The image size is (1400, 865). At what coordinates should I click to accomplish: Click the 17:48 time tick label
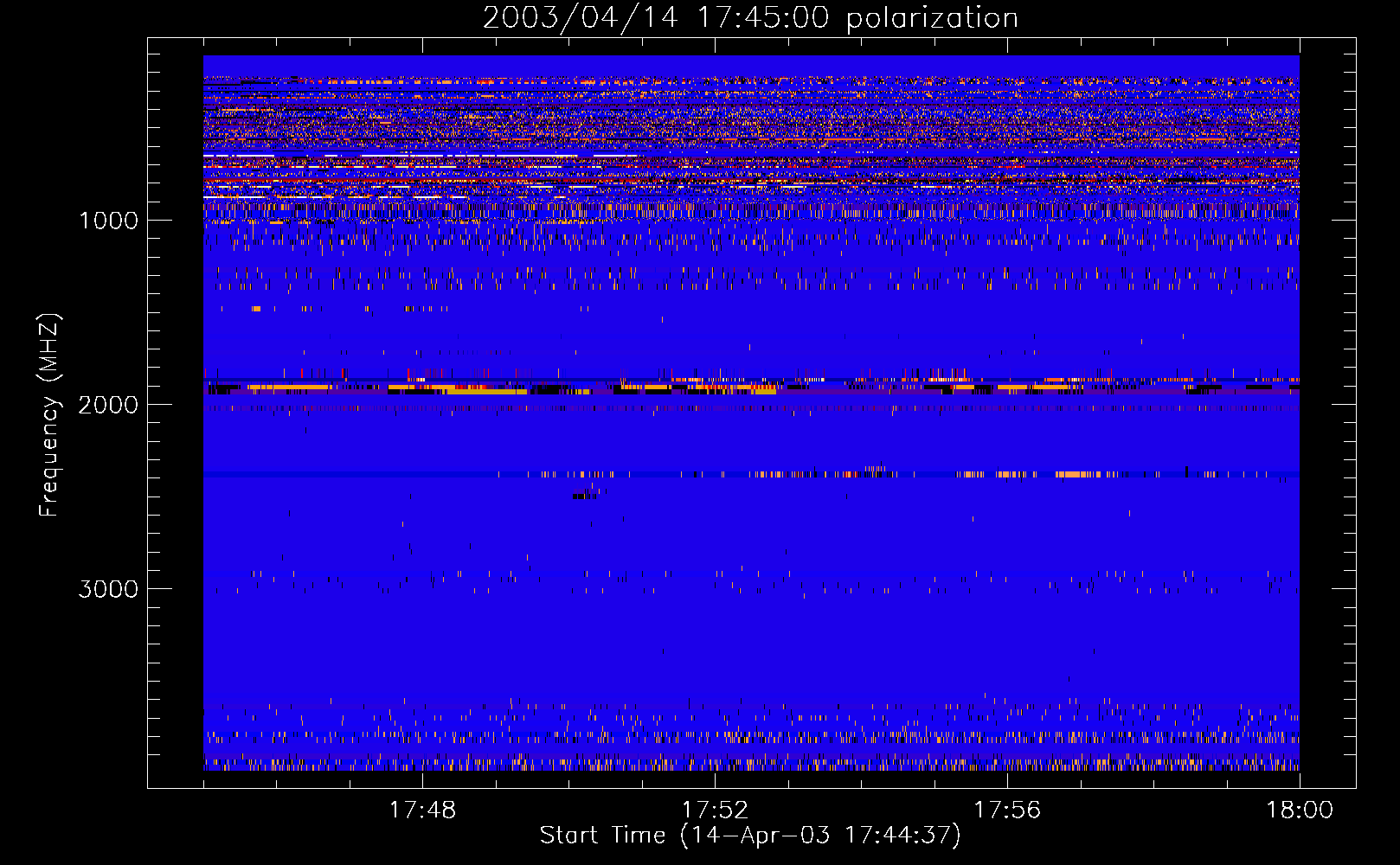coord(422,811)
